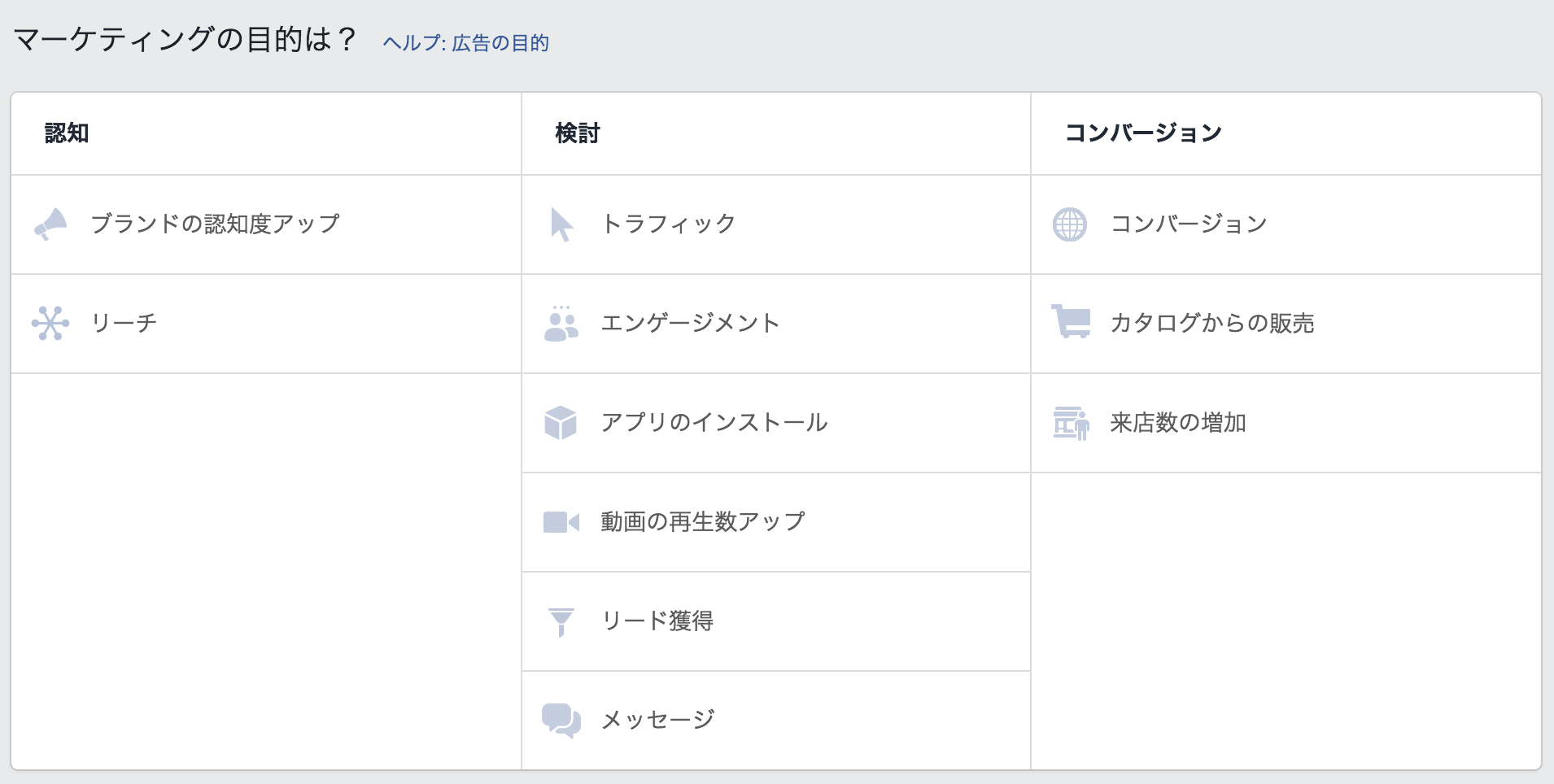Screen dimensions: 1554x784
Task: Click the funnel lead generation icon
Action: click(x=561, y=622)
